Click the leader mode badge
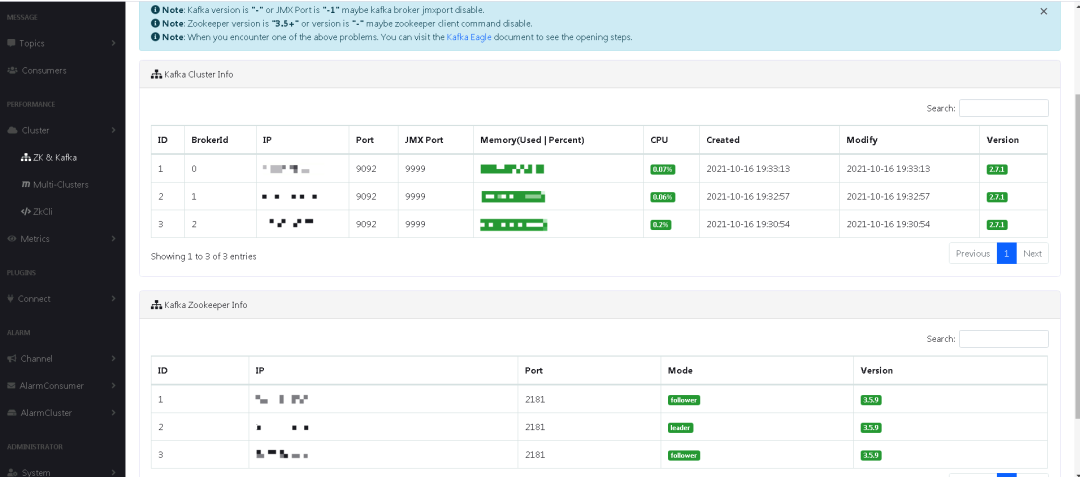 click(x=681, y=427)
